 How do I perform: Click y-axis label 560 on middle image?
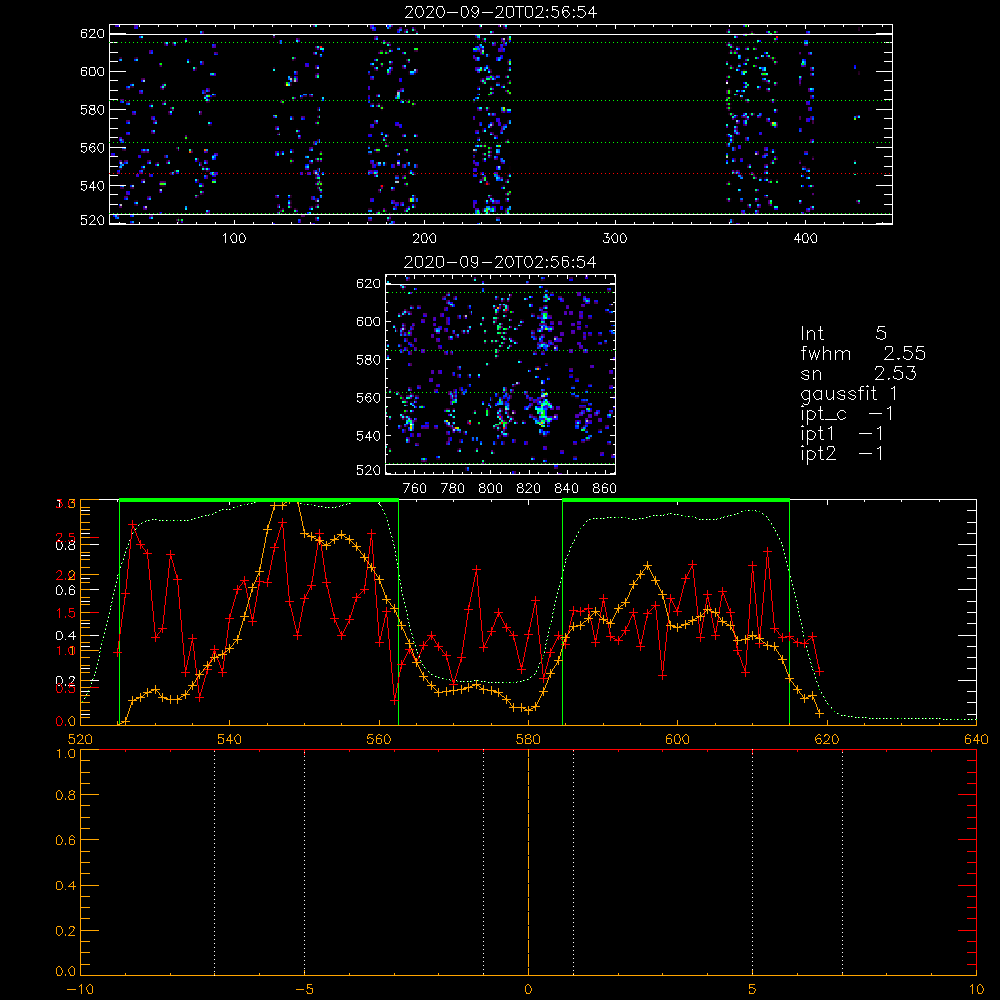pos(368,397)
